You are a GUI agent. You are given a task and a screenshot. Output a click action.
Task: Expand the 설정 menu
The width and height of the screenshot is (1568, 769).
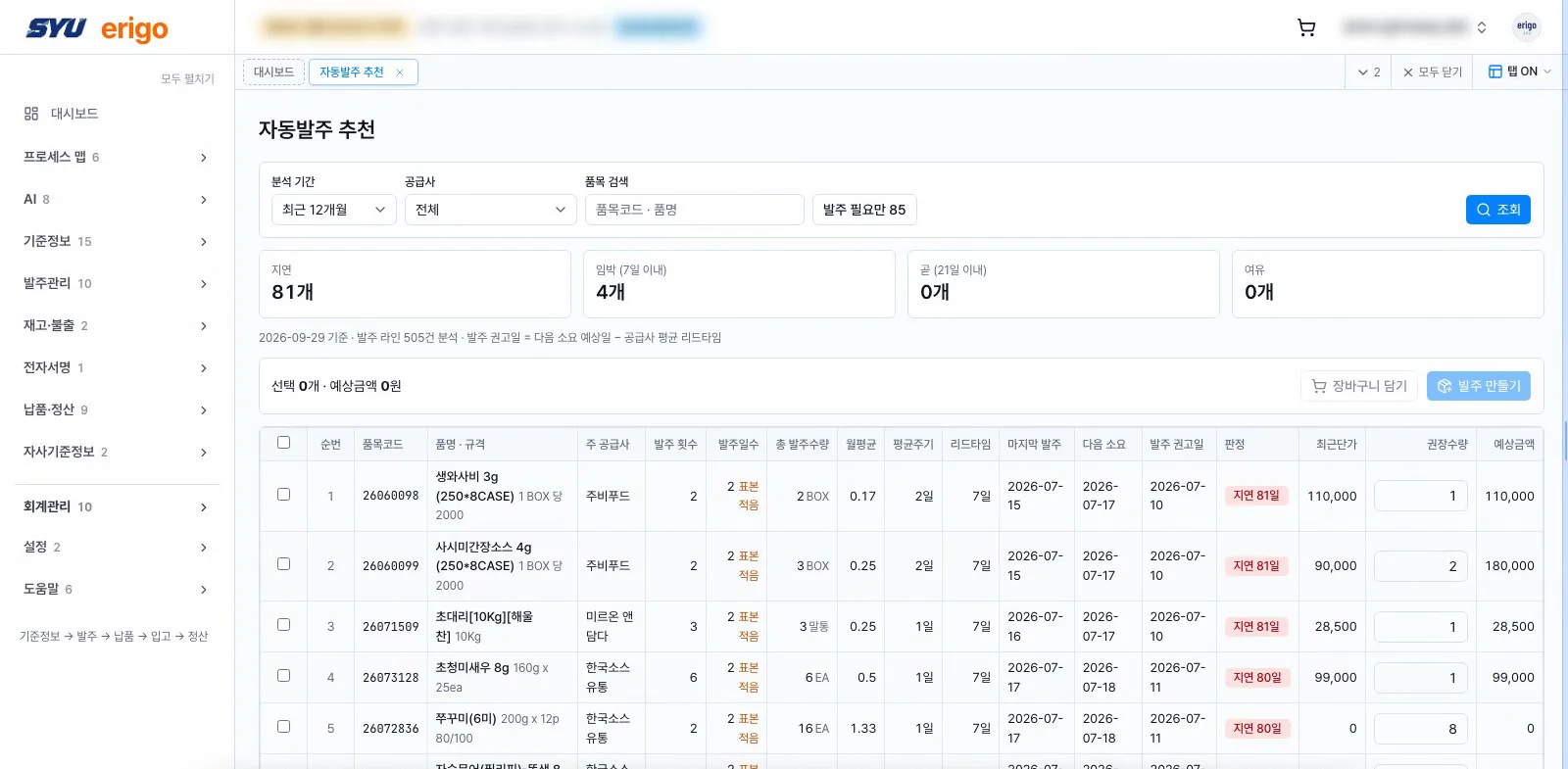coord(117,547)
